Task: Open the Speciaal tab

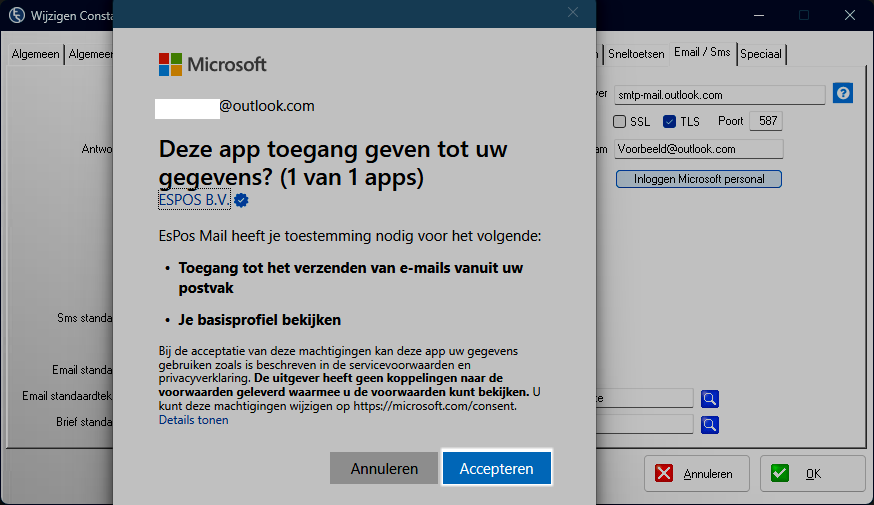Action: point(761,54)
